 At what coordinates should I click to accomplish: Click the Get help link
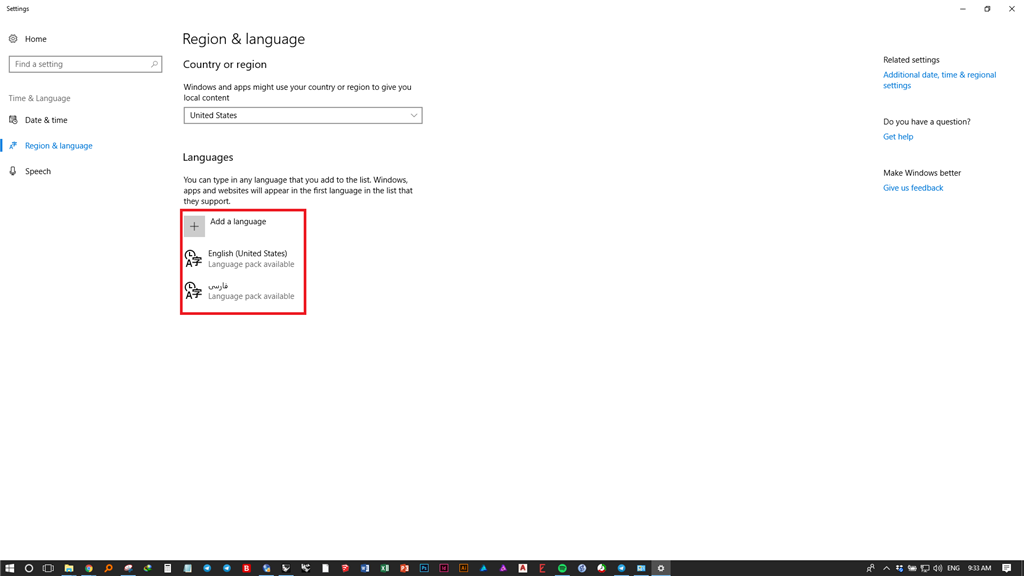point(898,136)
